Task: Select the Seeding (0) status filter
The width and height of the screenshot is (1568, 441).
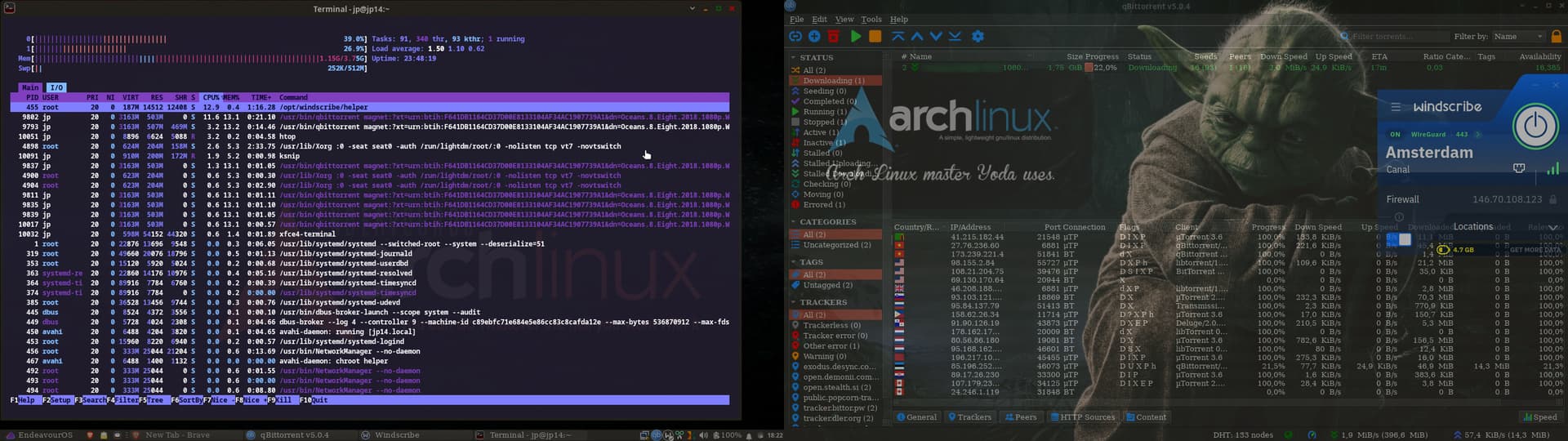Action: (x=835, y=91)
